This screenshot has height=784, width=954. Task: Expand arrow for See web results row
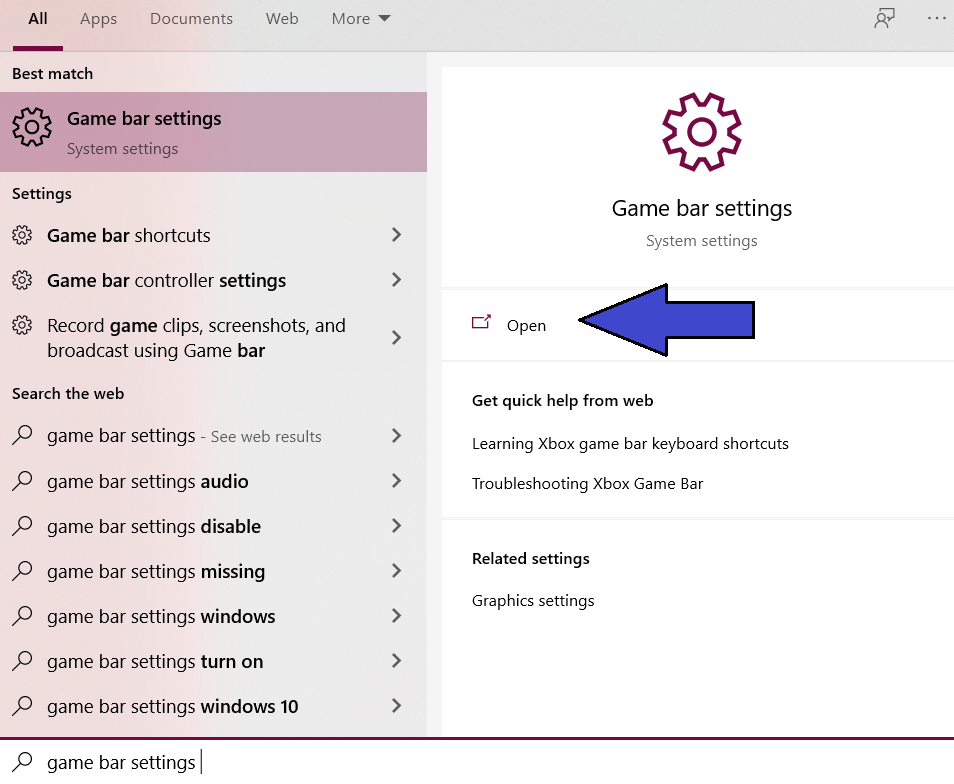click(396, 435)
